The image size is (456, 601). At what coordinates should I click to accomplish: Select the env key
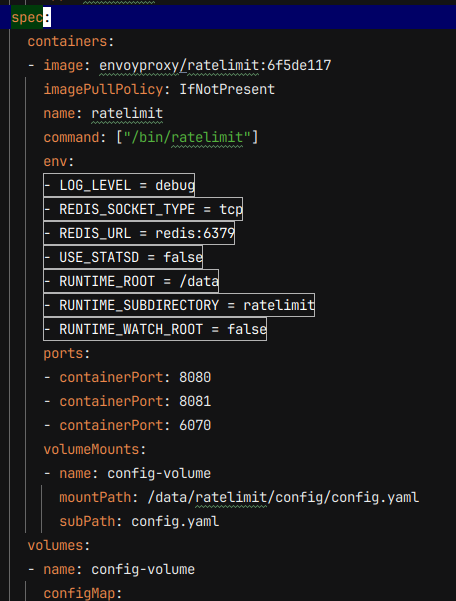coord(55,161)
